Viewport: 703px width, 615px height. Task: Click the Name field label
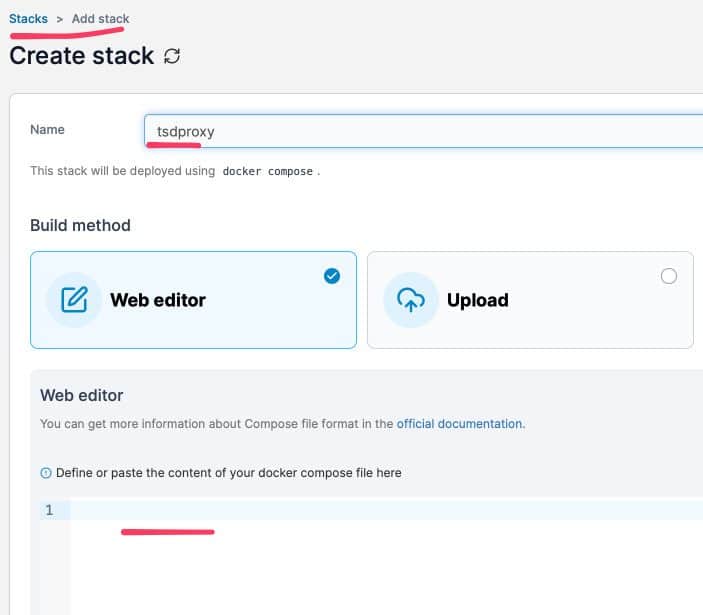pos(47,130)
